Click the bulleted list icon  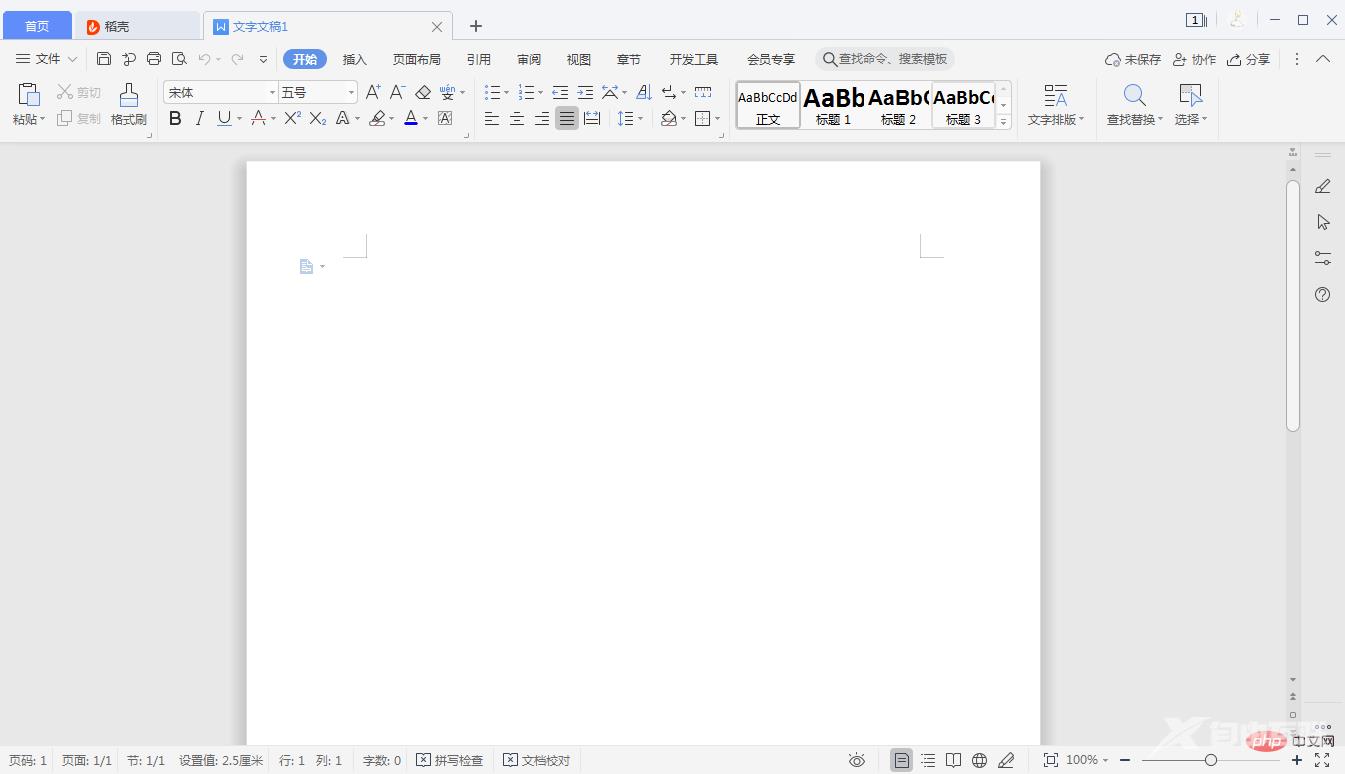(x=492, y=92)
